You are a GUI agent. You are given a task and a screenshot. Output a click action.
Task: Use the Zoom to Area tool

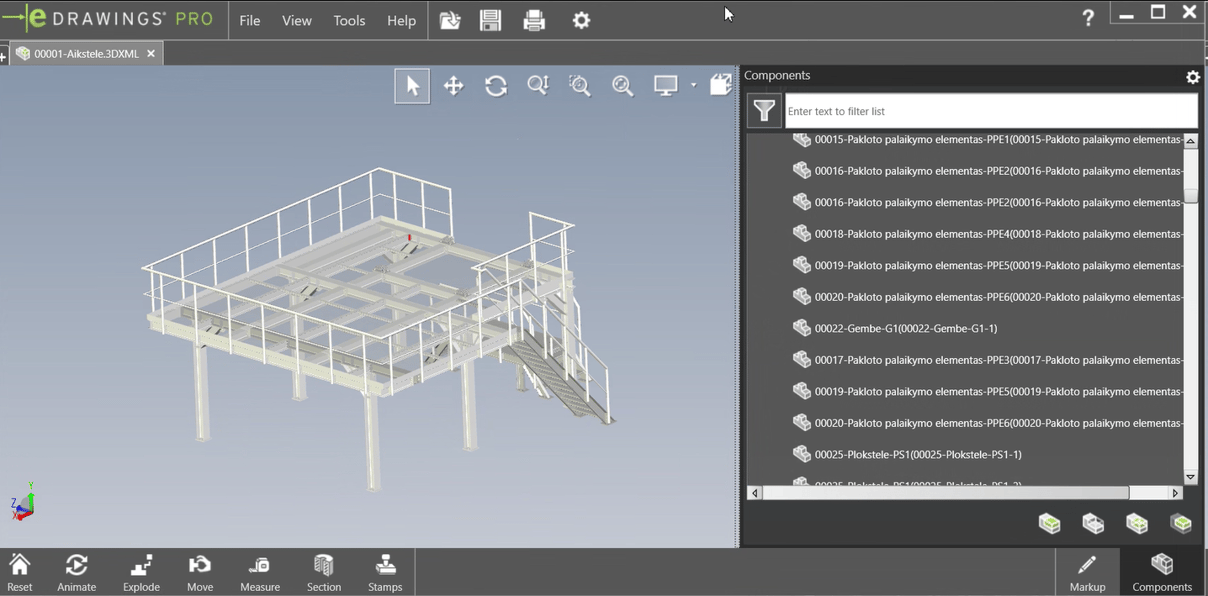(580, 85)
